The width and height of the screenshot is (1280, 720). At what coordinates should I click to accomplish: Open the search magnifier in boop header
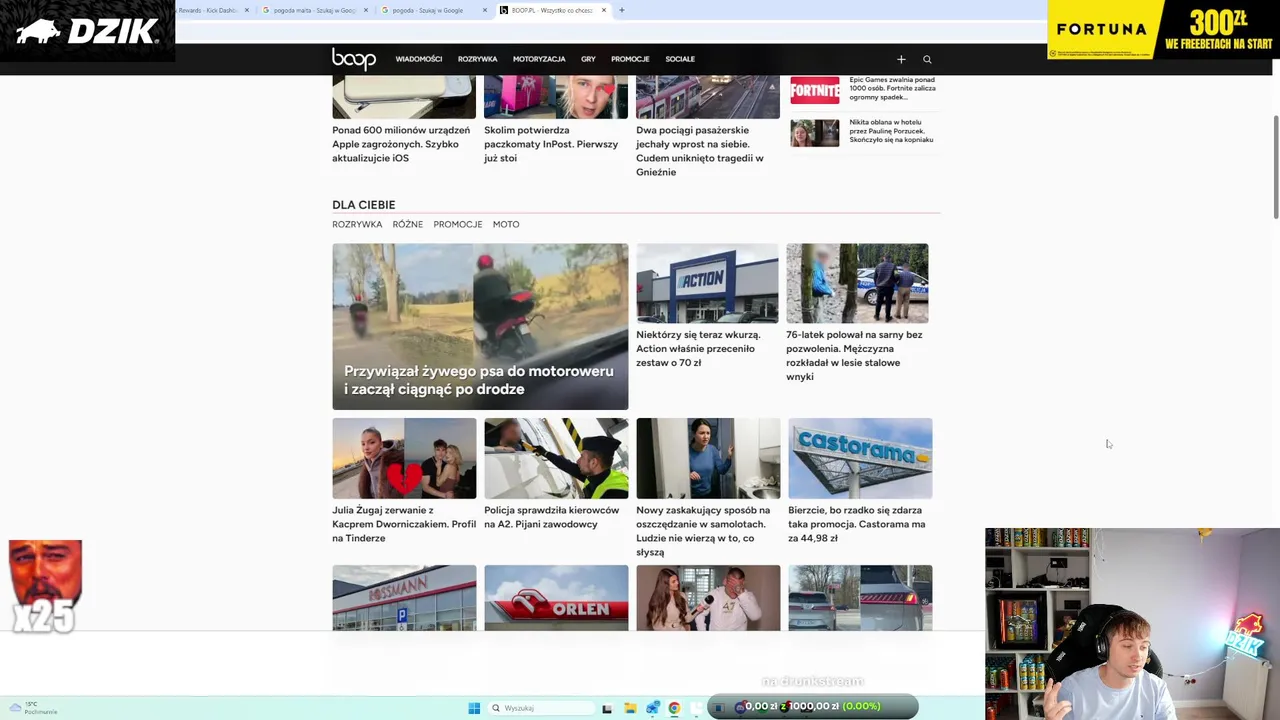[x=927, y=59]
